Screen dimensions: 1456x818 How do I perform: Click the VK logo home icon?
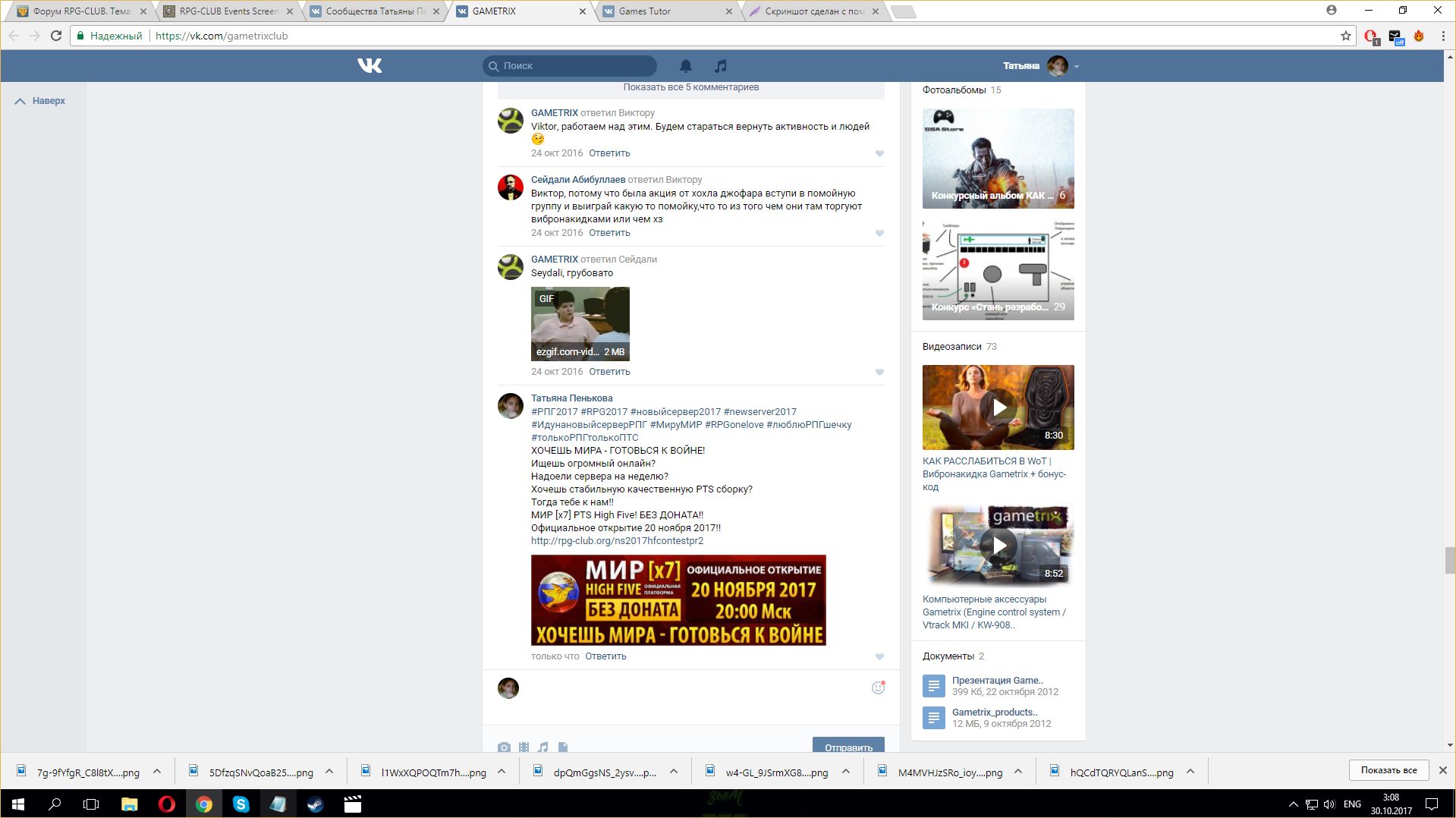pos(370,66)
